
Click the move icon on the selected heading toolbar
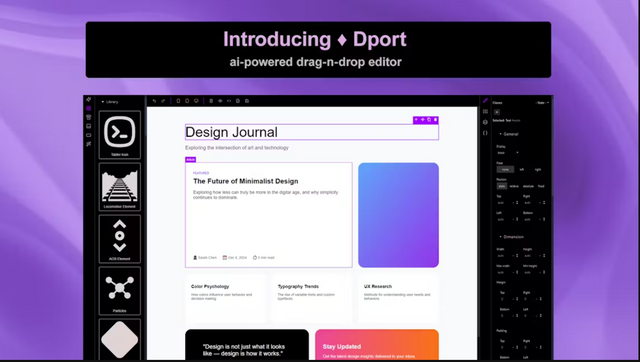(422, 120)
